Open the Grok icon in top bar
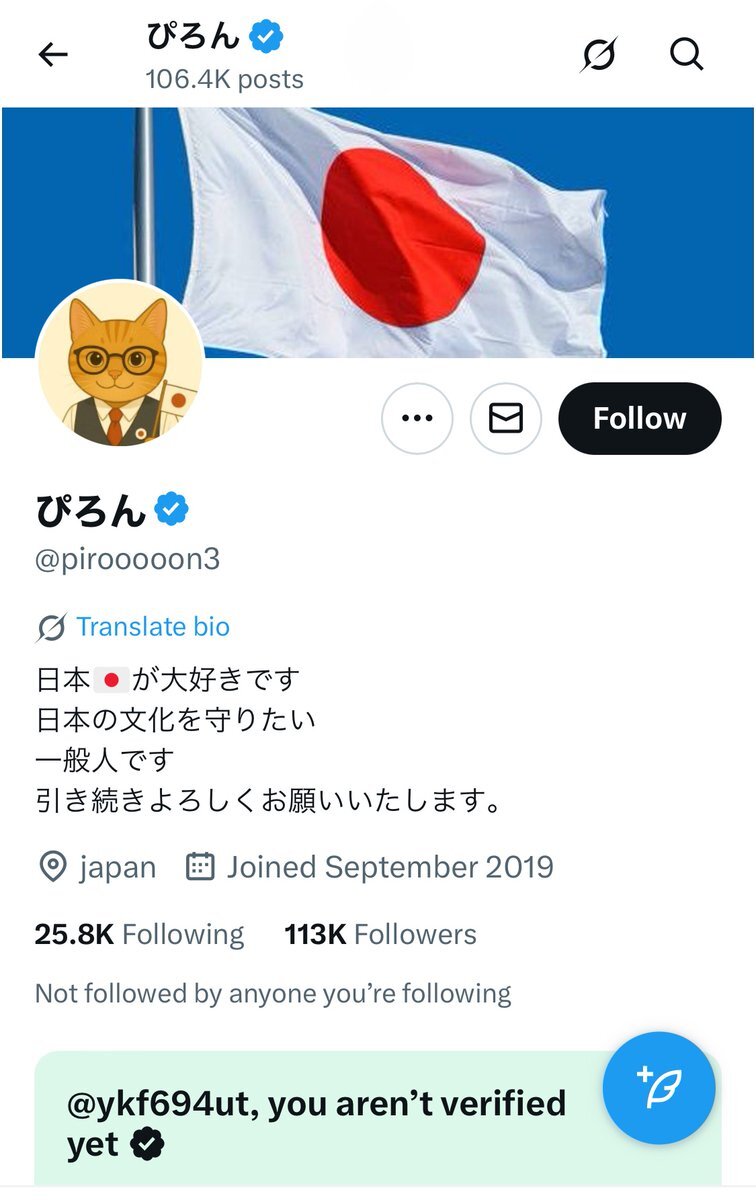 [600, 55]
